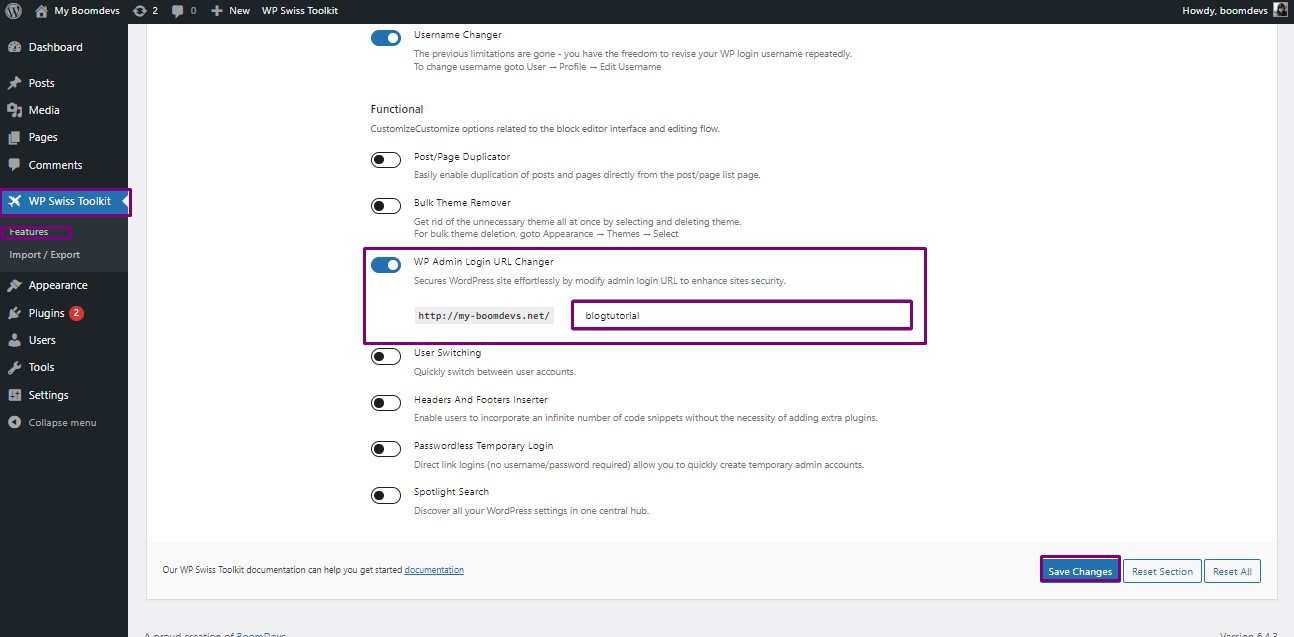The height and width of the screenshot is (637, 1294).
Task: Click the WP Admin Login URL Changer label
Action: [x=484, y=262]
